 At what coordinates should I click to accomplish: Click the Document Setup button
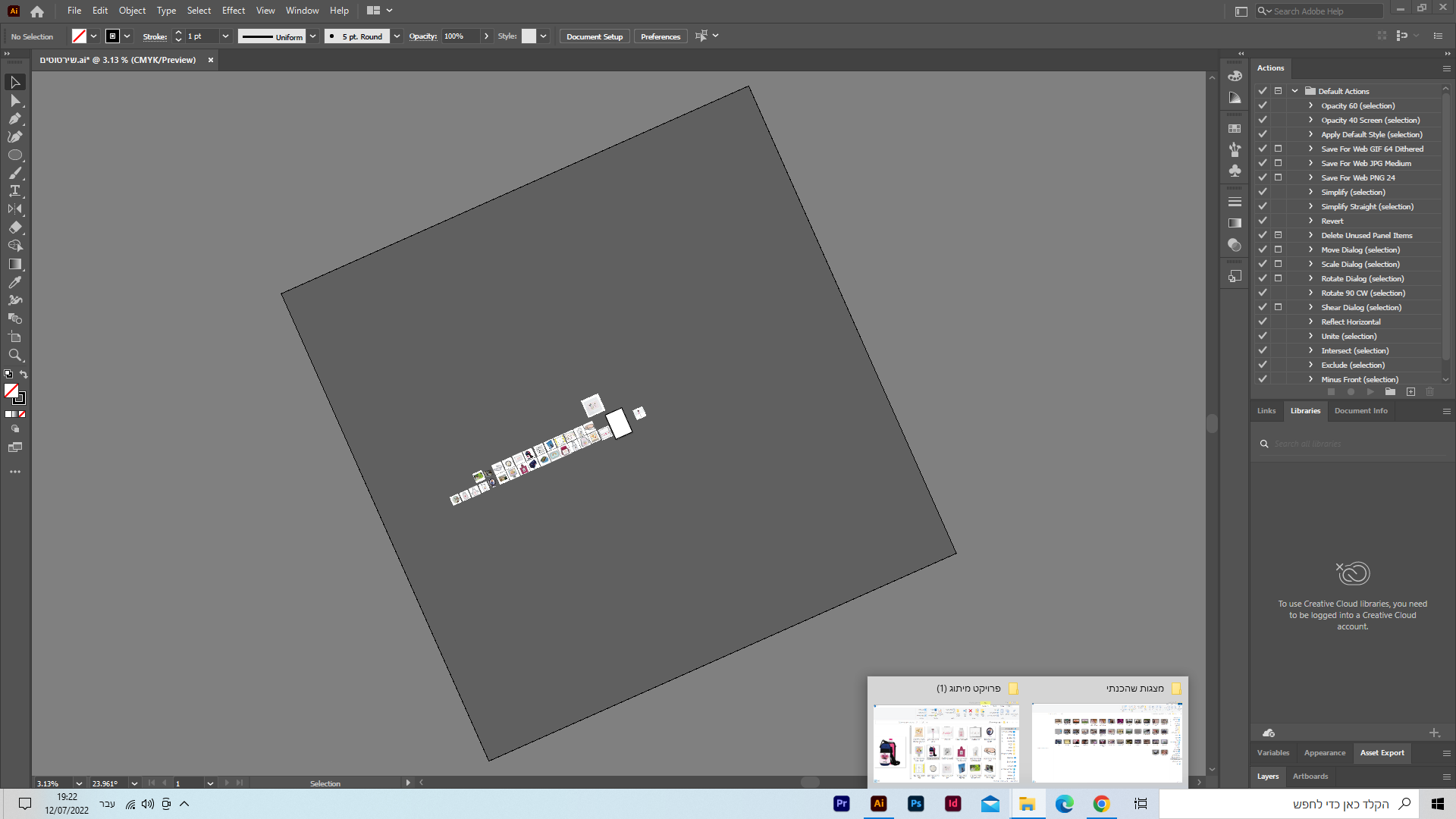click(x=594, y=36)
